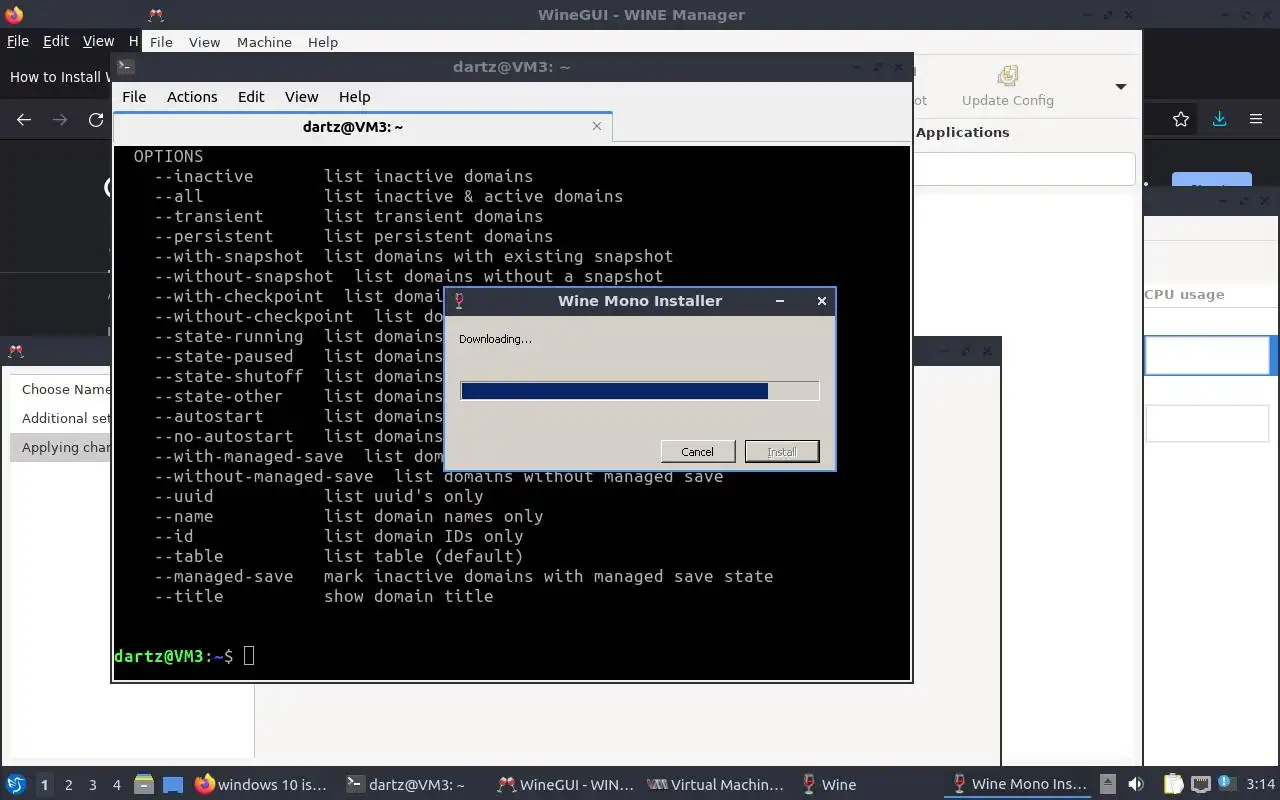The image size is (1280, 800).
Task: Open Firefox Edit menu
Action: click(x=56, y=41)
